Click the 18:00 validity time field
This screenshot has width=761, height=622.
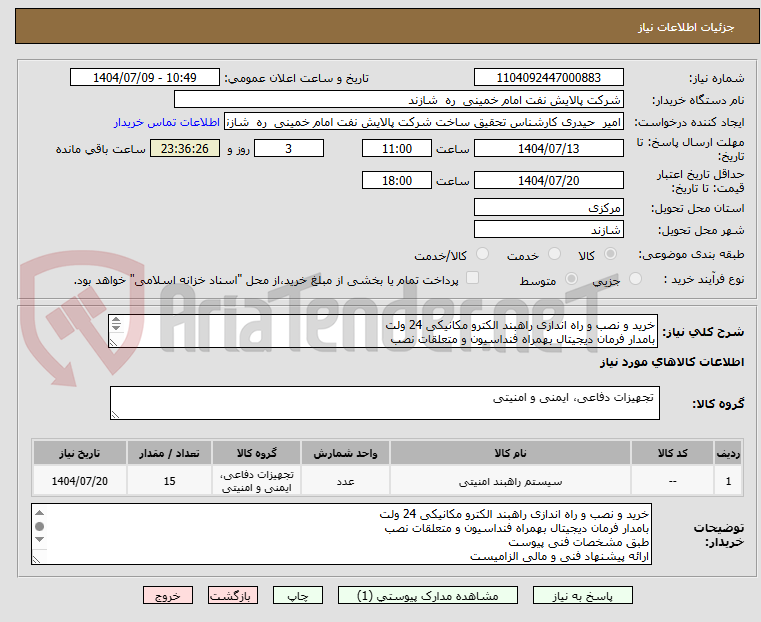[397, 180]
